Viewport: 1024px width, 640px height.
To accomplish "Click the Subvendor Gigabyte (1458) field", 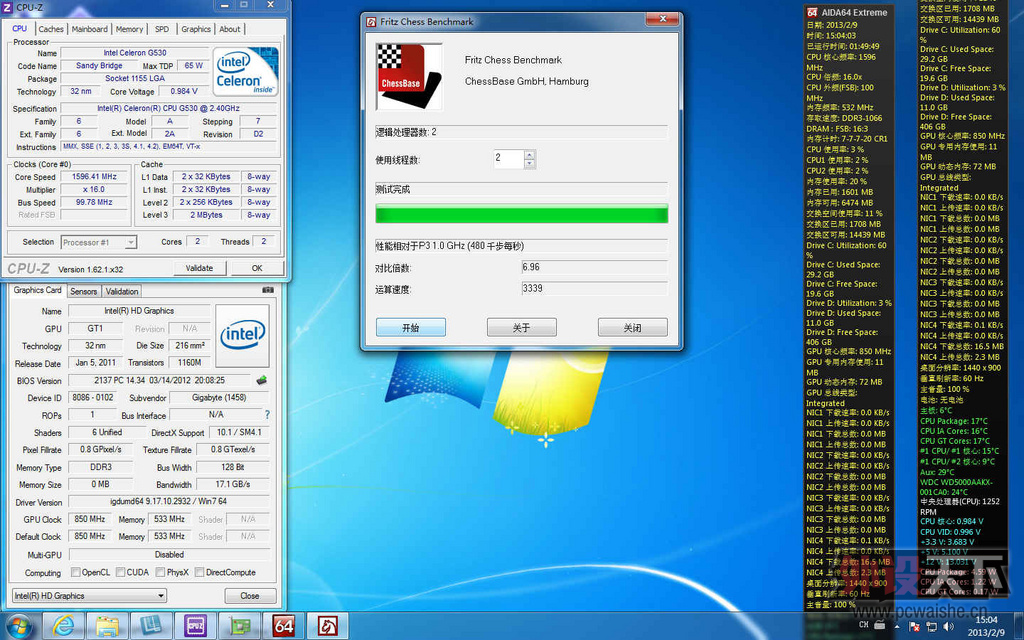I will point(219,397).
